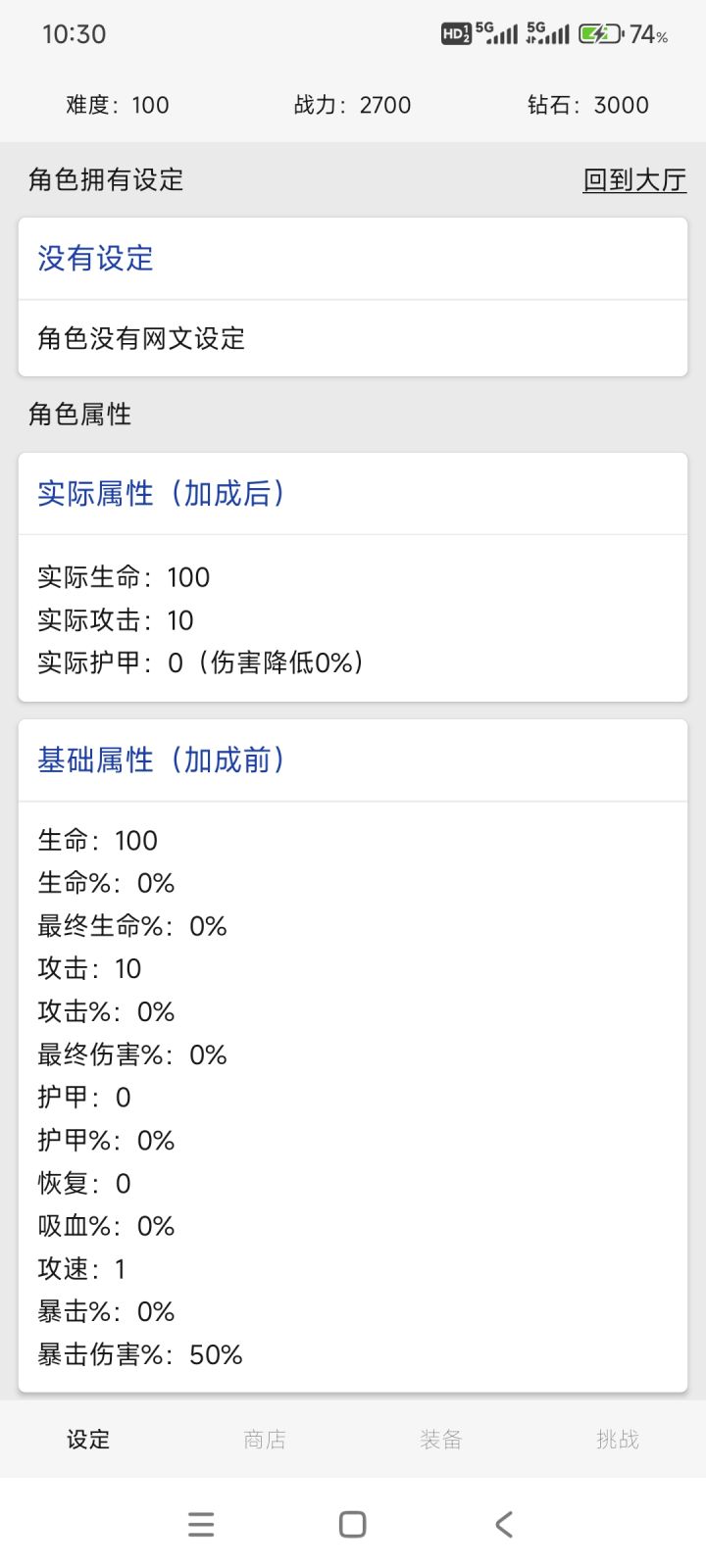The height and width of the screenshot is (1568, 706).
Task: Tap the 战力: 2700 display
Action: [352, 105]
